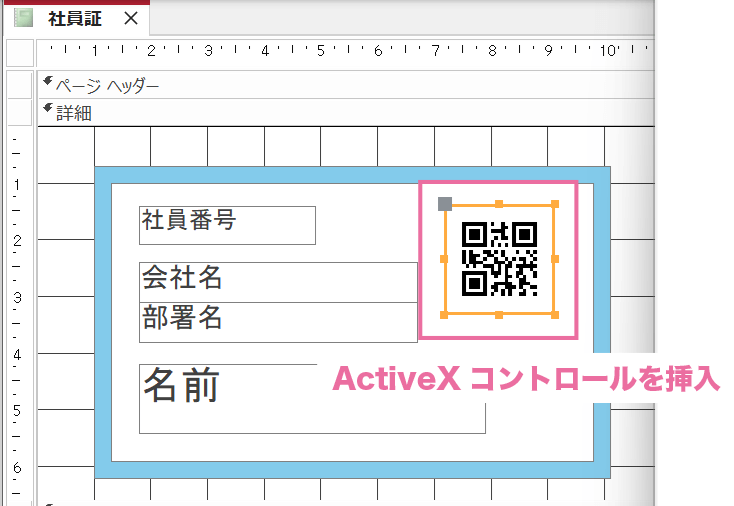Image resolution: width=734 pixels, height=506 pixels.
Task: Select the QR code ActiveX control
Action: click(499, 259)
